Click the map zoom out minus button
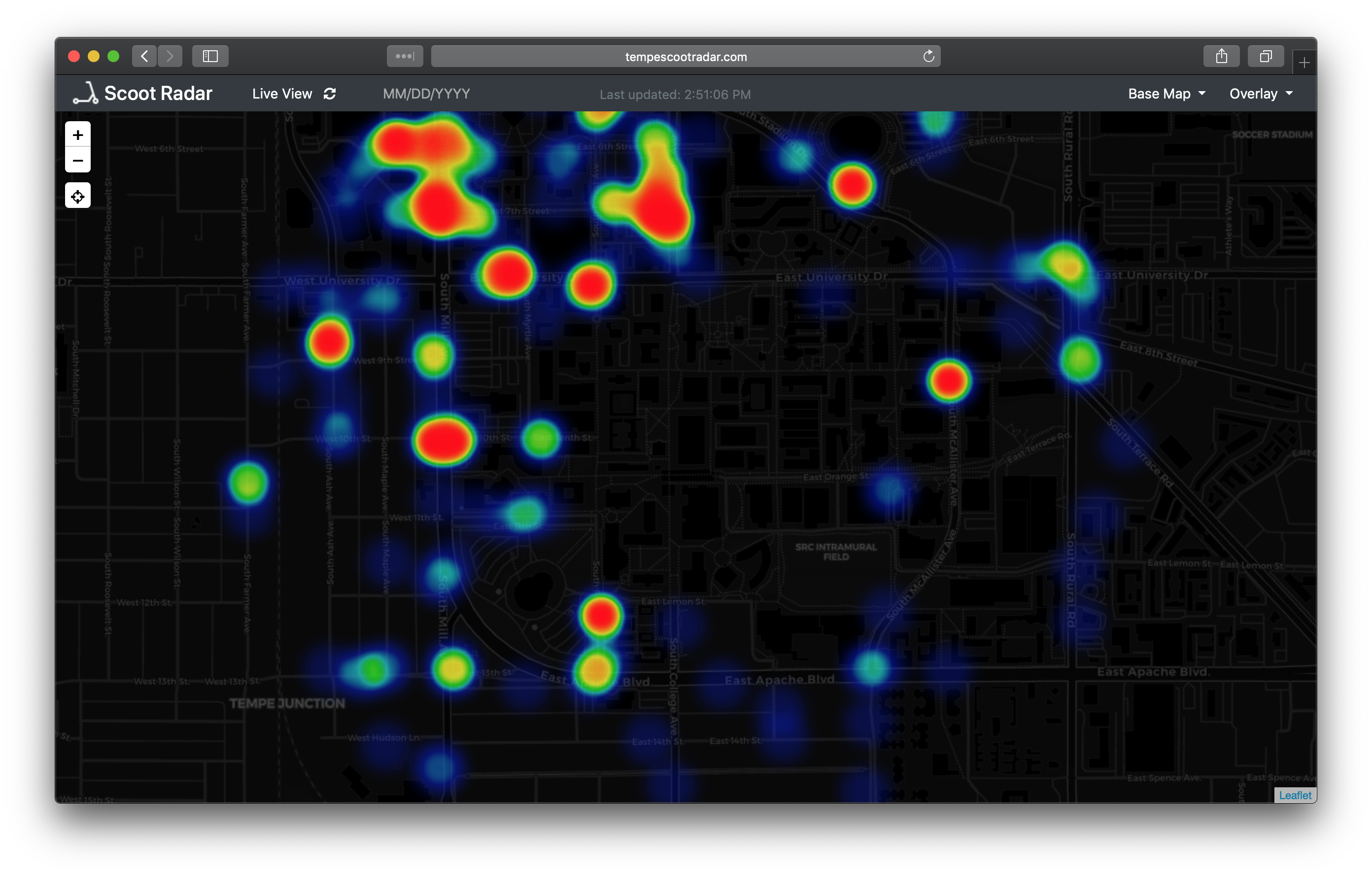This screenshot has height=876, width=1372. (77, 161)
